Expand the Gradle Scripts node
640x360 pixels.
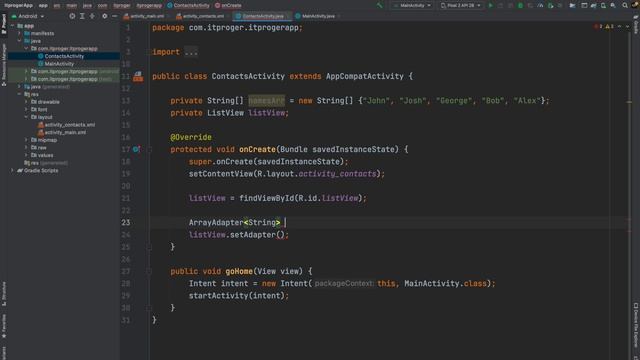point(12,170)
